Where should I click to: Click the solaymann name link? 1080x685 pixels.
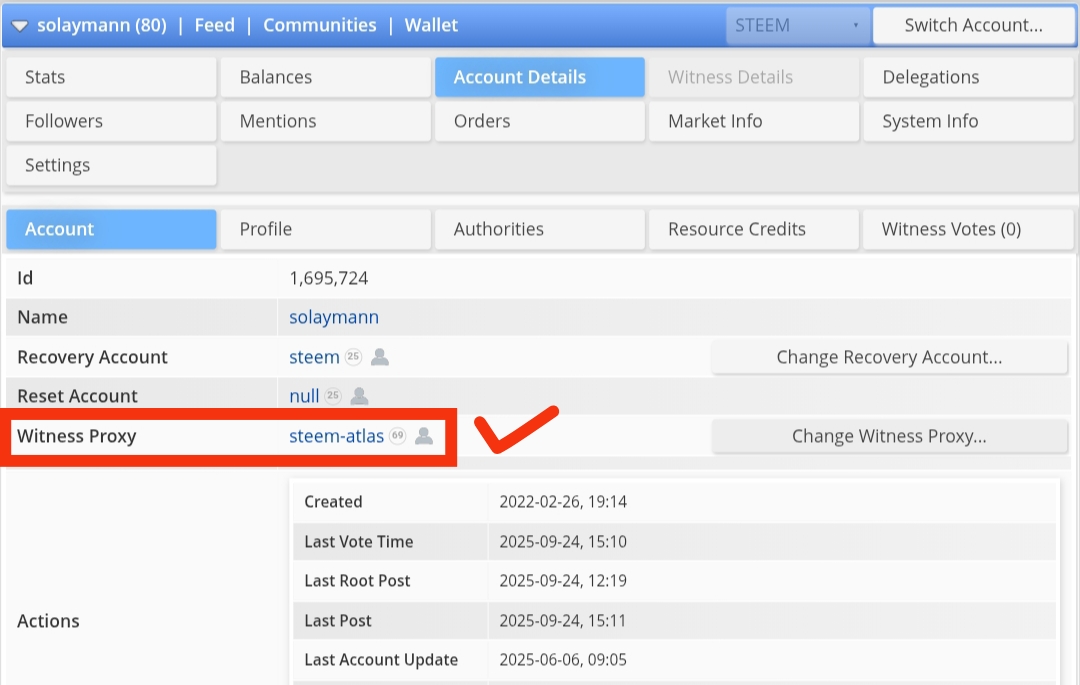[x=334, y=317]
